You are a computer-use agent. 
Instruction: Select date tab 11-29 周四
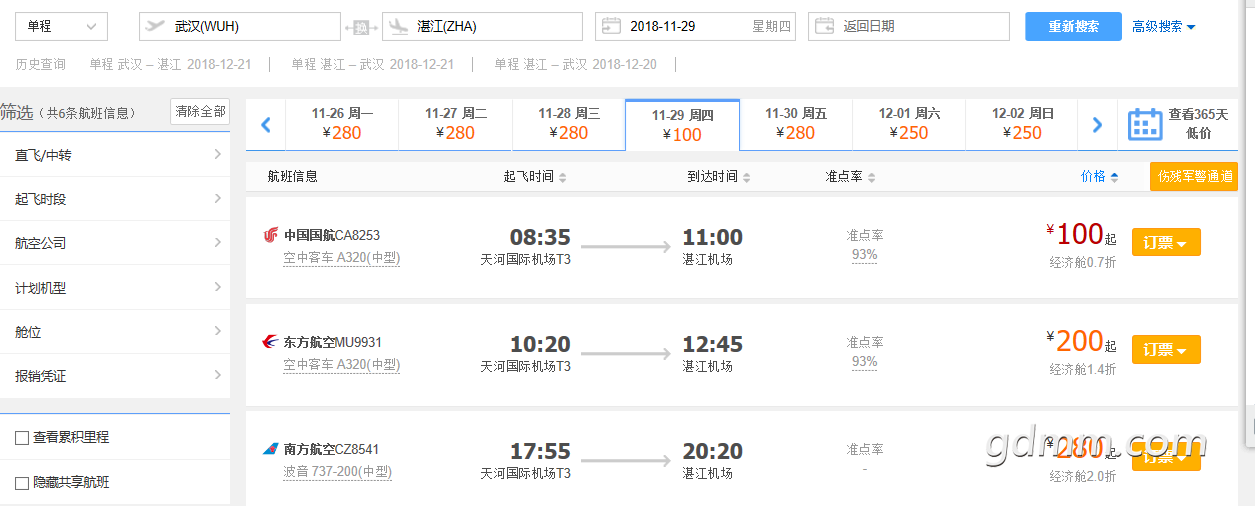pyautogui.click(x=682, y=125)
